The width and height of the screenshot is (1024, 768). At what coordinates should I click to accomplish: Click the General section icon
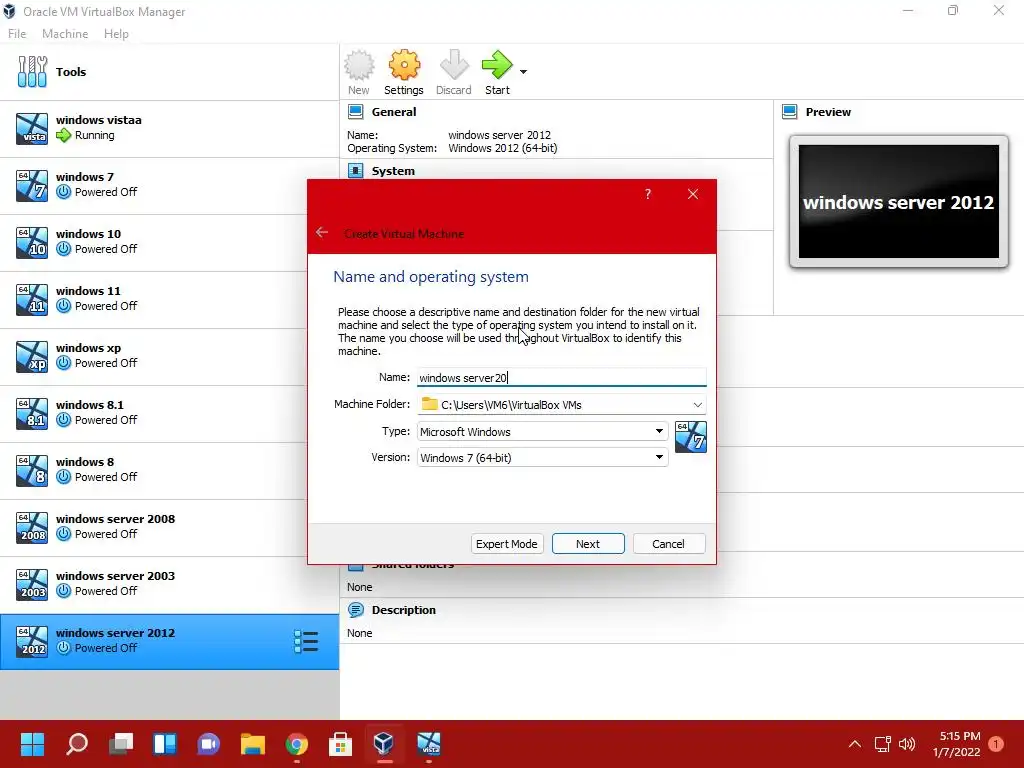[x=355, y=112]
